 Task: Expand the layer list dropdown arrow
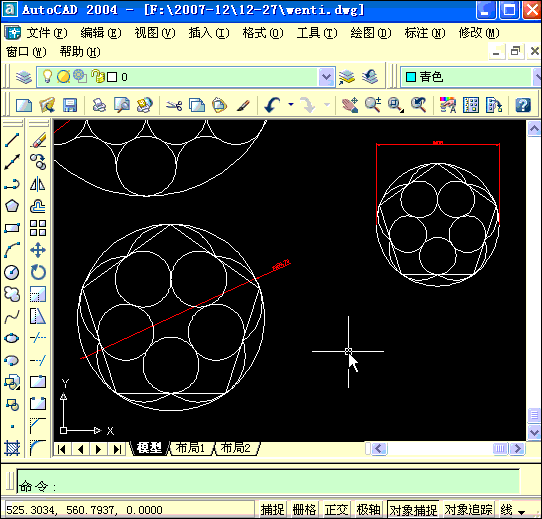[326, 77]
